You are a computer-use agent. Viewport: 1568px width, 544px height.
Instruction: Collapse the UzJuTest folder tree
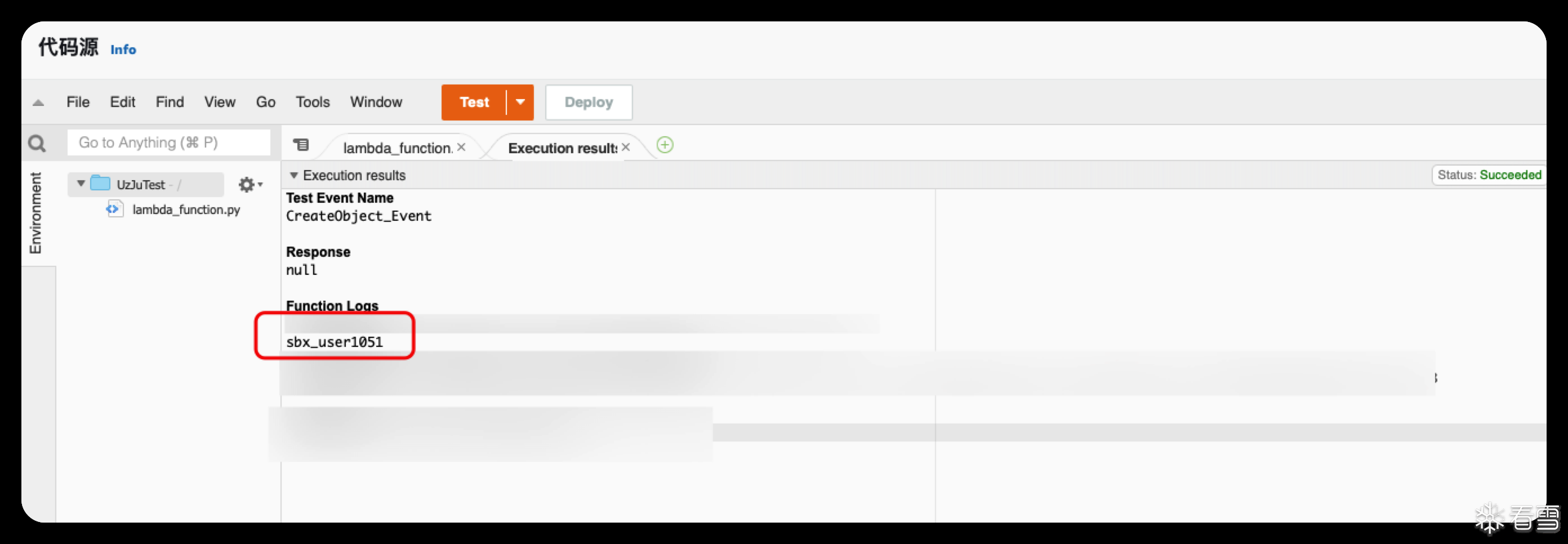pyautogui.click(x=81, y=183)
